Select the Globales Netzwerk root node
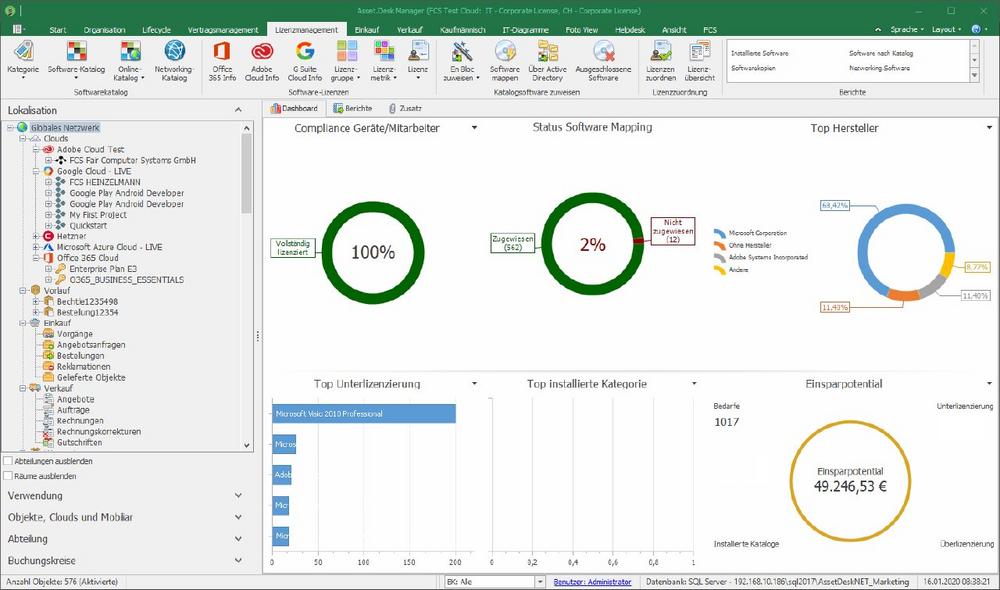The width and height of the screenshot is (1000, 590). (65, 128)
